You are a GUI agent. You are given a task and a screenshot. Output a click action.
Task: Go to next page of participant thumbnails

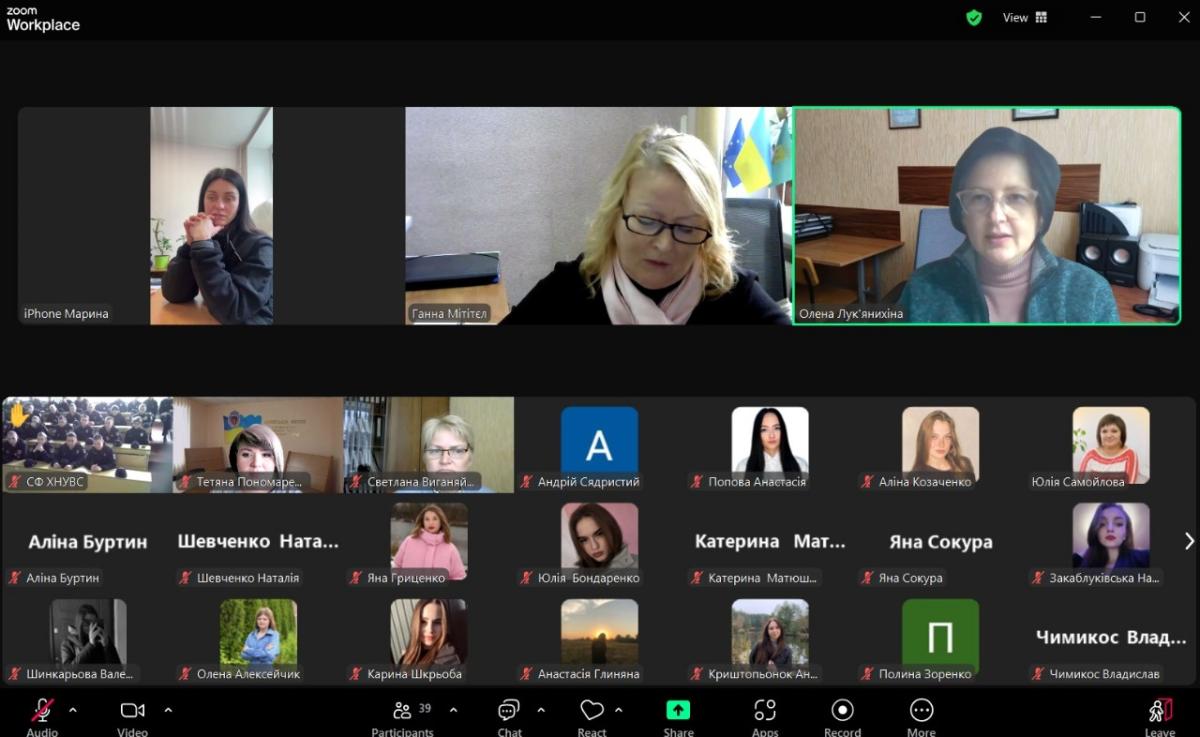1189,541
